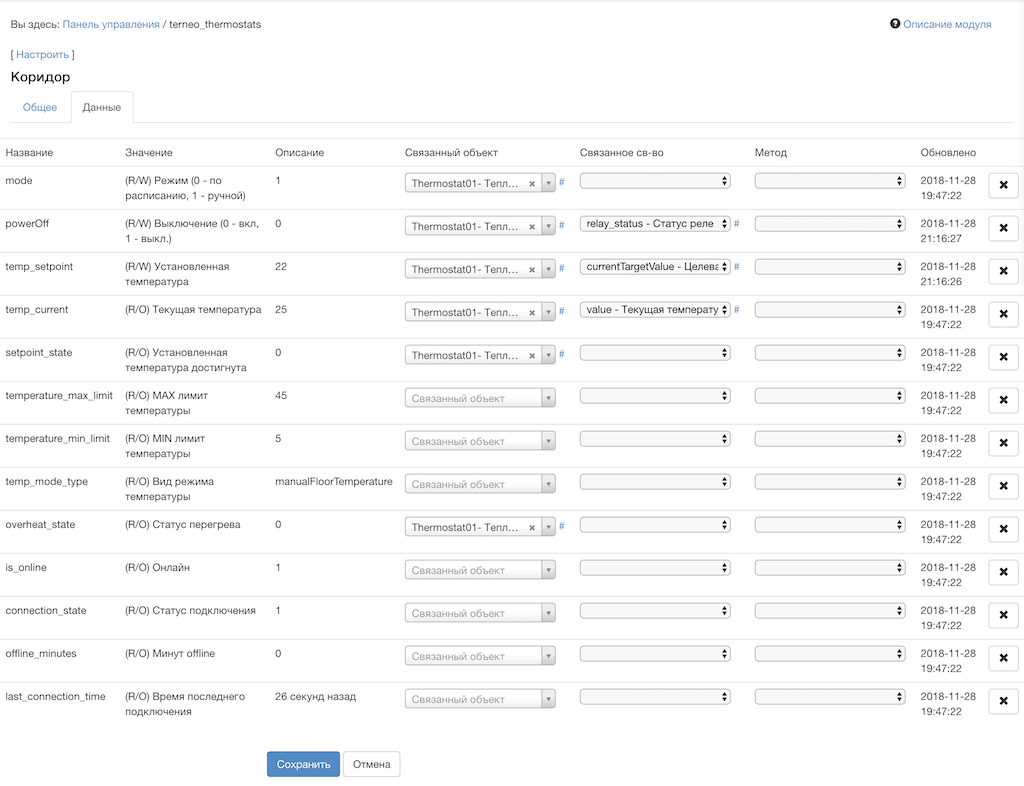This screenshot has width=1024, height=786.
Task: Open method dropdown in powerOff row
Action: click(829, 224)
